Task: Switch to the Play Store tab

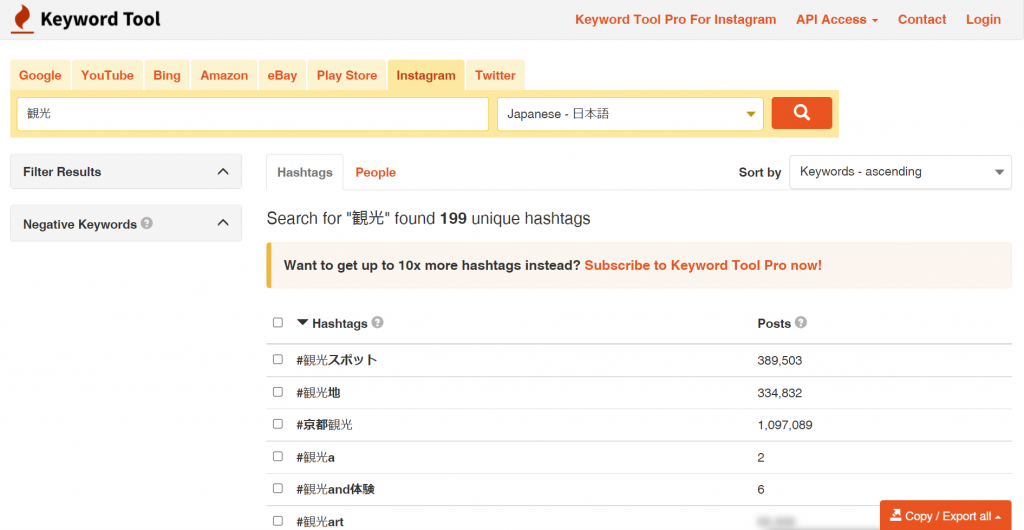Action: pyautogui.click(x=347, y=75)
